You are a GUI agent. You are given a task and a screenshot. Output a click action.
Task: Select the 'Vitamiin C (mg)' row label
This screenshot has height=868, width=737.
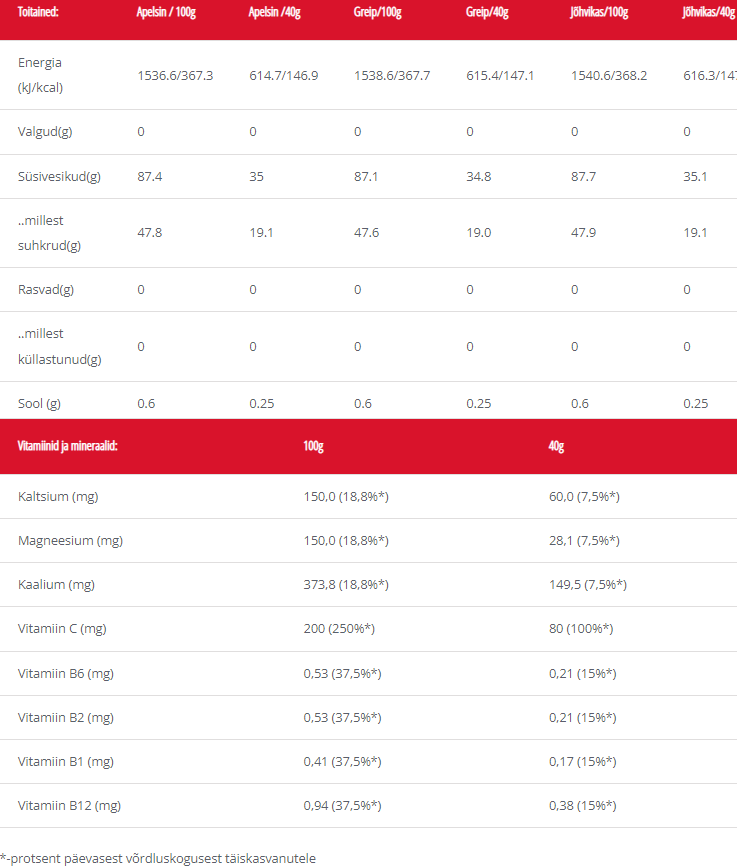point(62,629)
